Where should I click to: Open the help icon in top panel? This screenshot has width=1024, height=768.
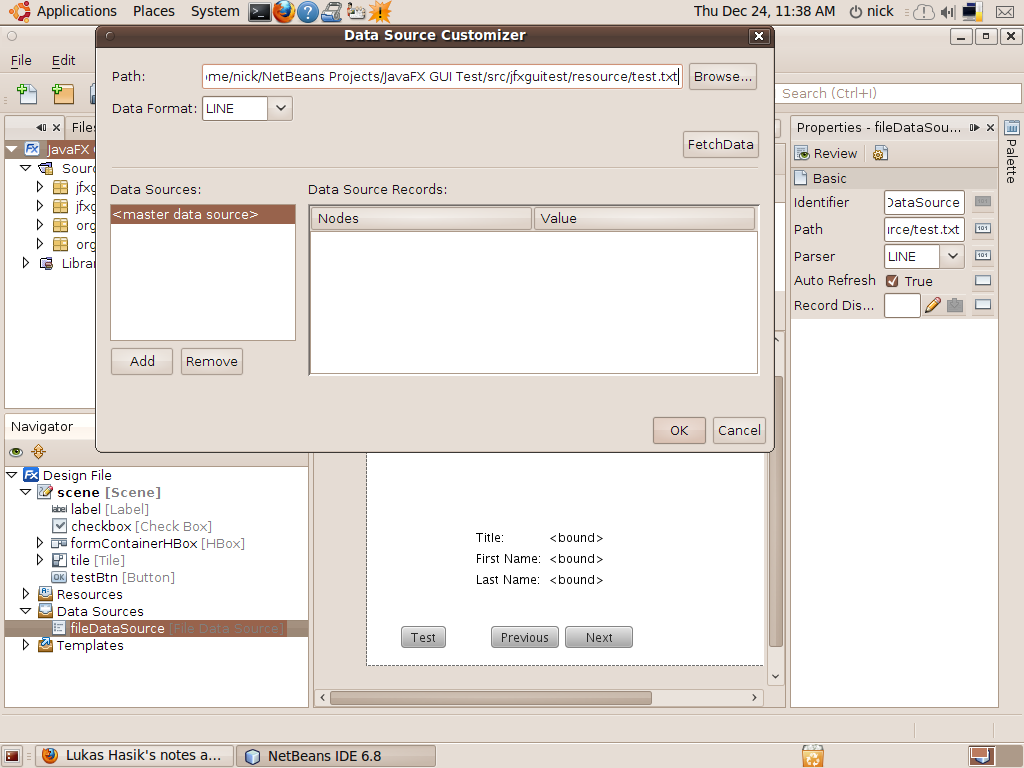308,12
